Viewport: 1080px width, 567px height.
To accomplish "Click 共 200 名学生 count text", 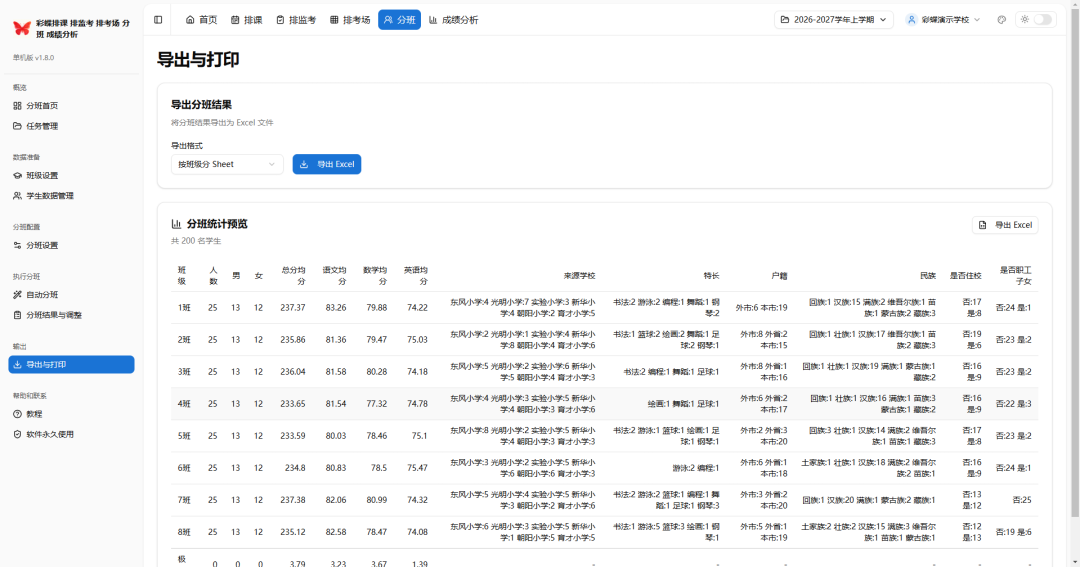I will tap(196, 241).
